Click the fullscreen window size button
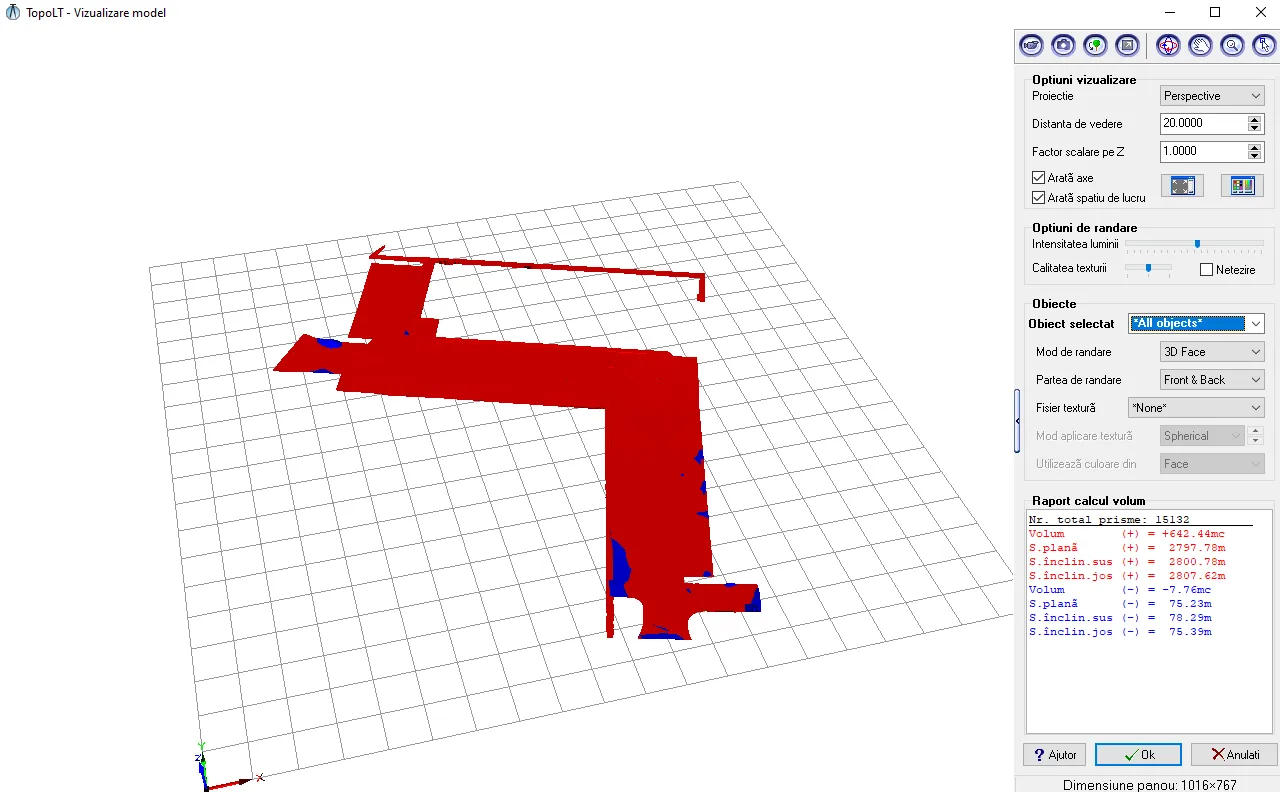This screenshot has width=1280, height=792. tap(1182, 186)
